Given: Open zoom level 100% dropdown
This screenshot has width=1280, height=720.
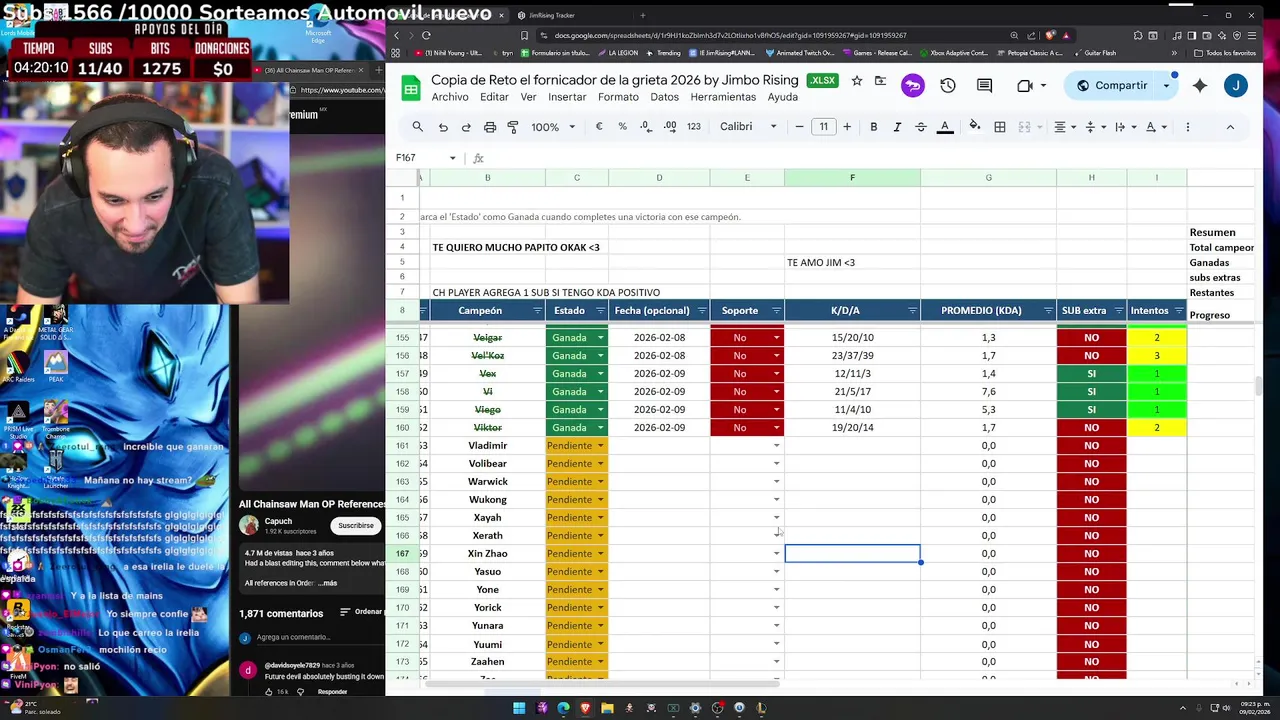Looking at the screenshot, I should [553, 127].
